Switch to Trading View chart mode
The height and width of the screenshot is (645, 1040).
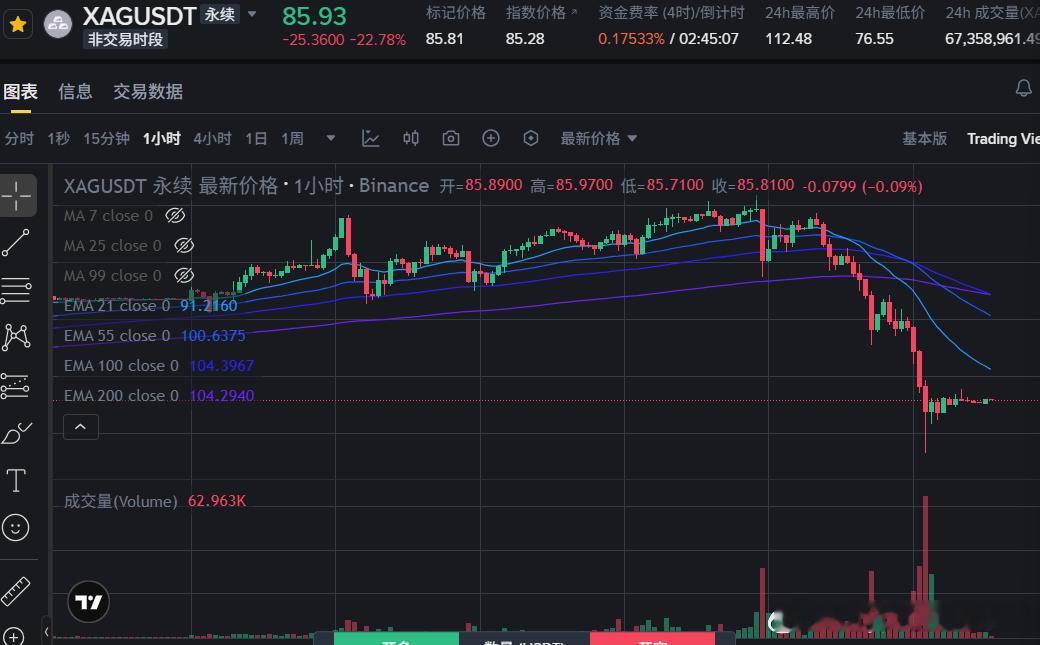1003,139
